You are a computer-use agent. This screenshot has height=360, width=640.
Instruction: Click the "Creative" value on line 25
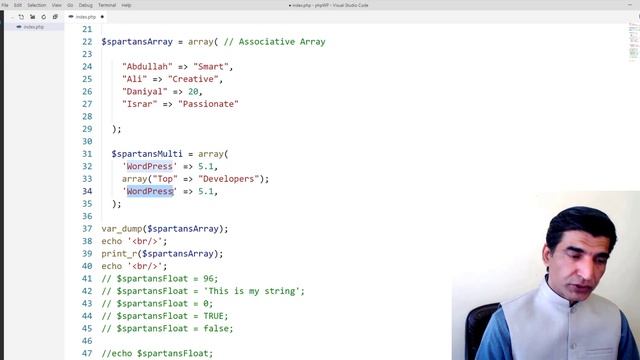193,79
